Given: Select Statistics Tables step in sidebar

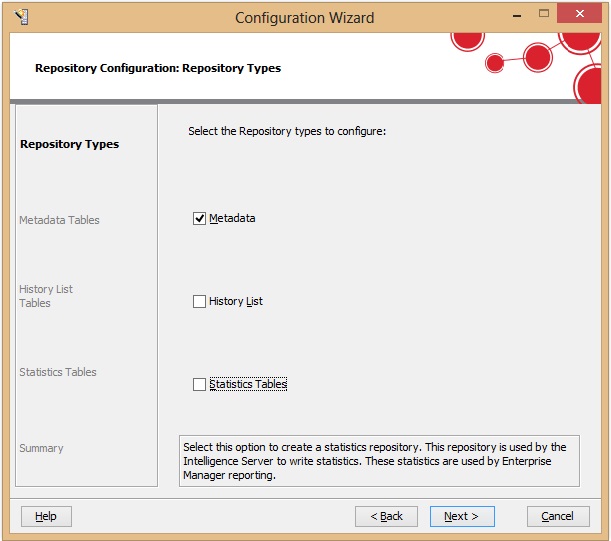Looking at the screenshot, I should 58,372.
